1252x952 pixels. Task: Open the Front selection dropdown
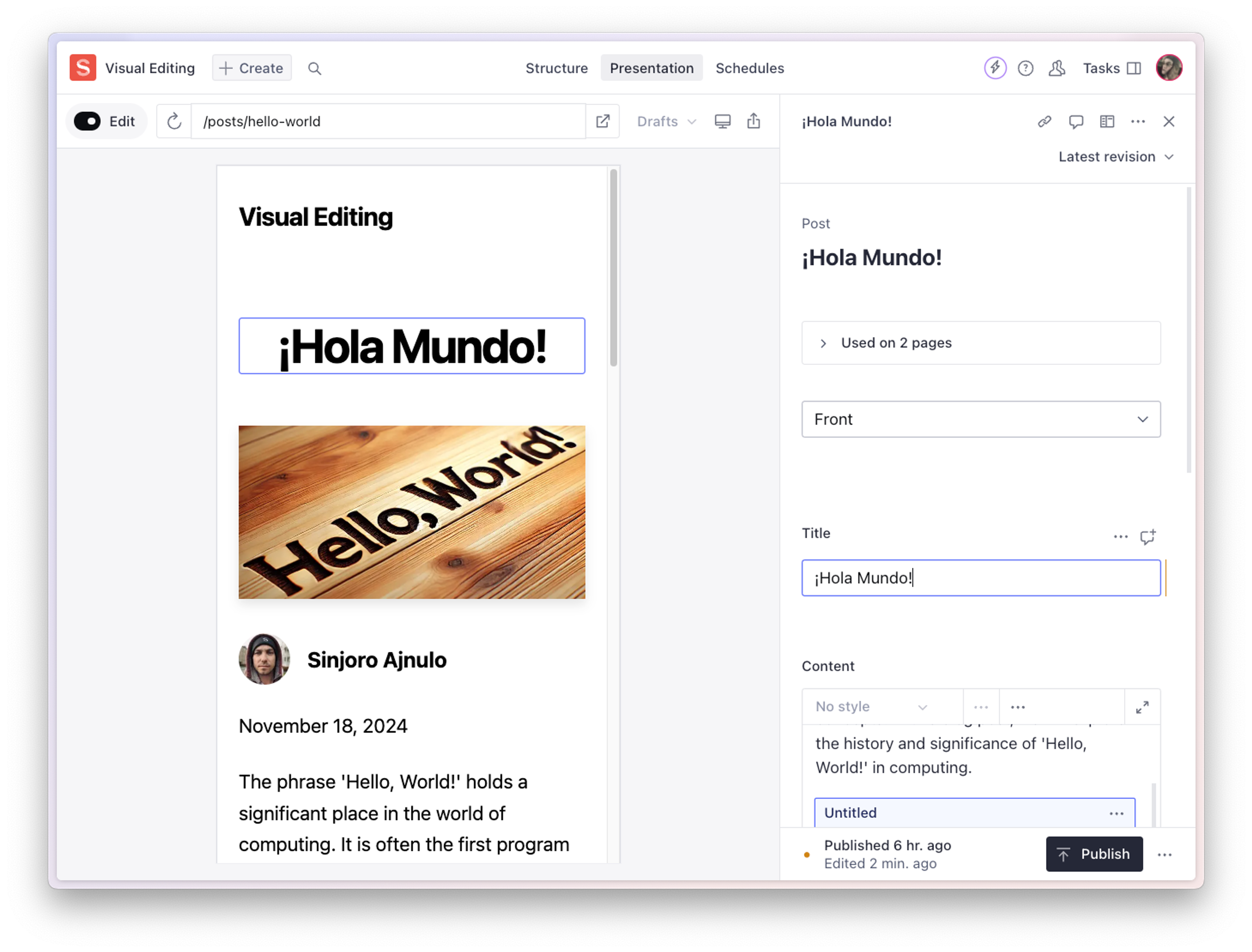[980, 419]
